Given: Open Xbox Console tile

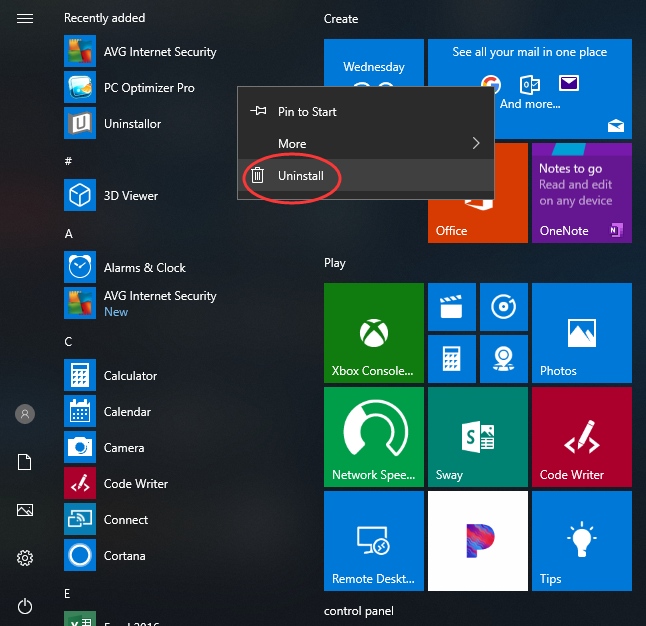Looking at the screenshot, I should pyautogui.click(x=374, y=333).
